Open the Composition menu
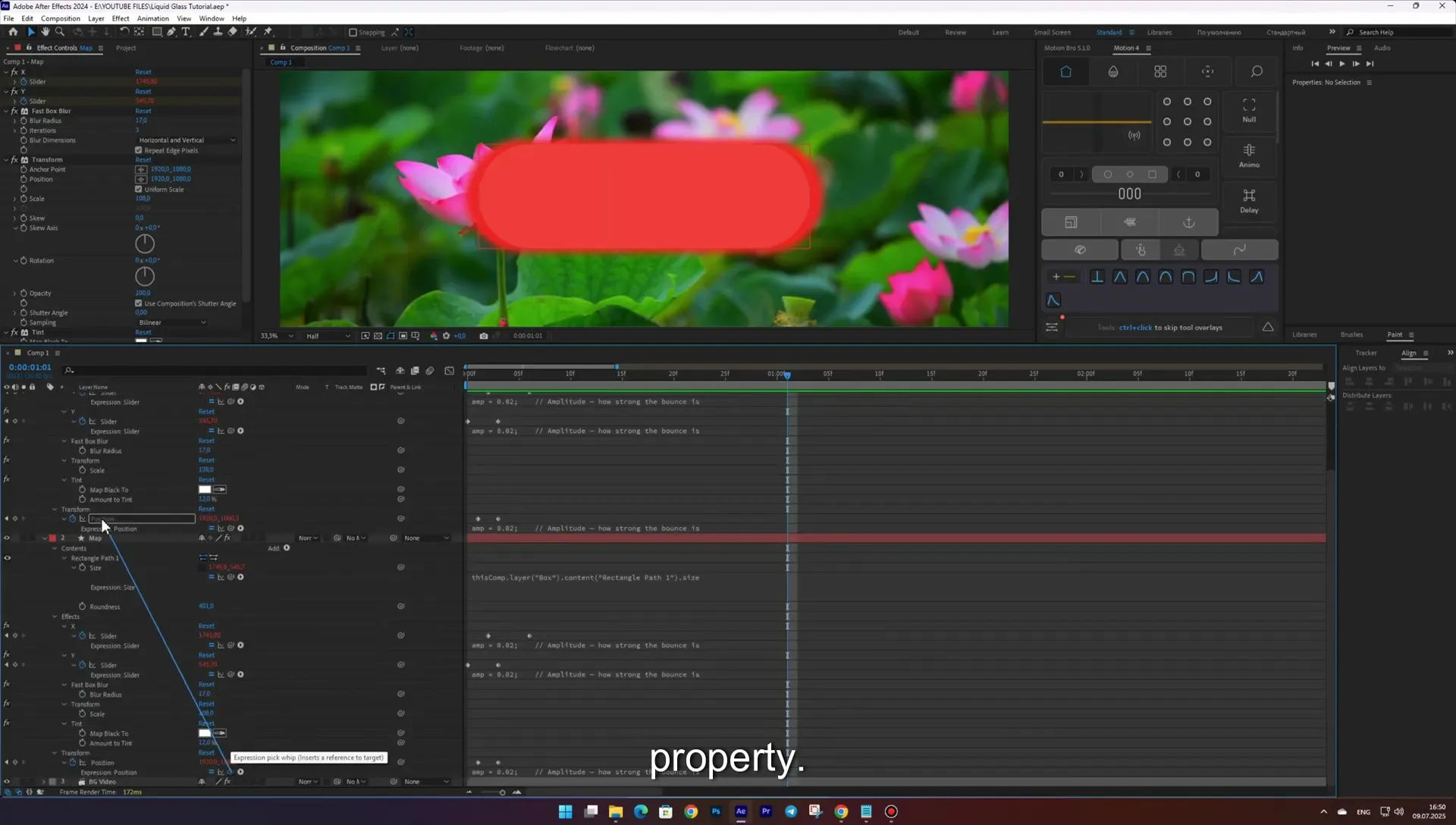 click(60, 18)
